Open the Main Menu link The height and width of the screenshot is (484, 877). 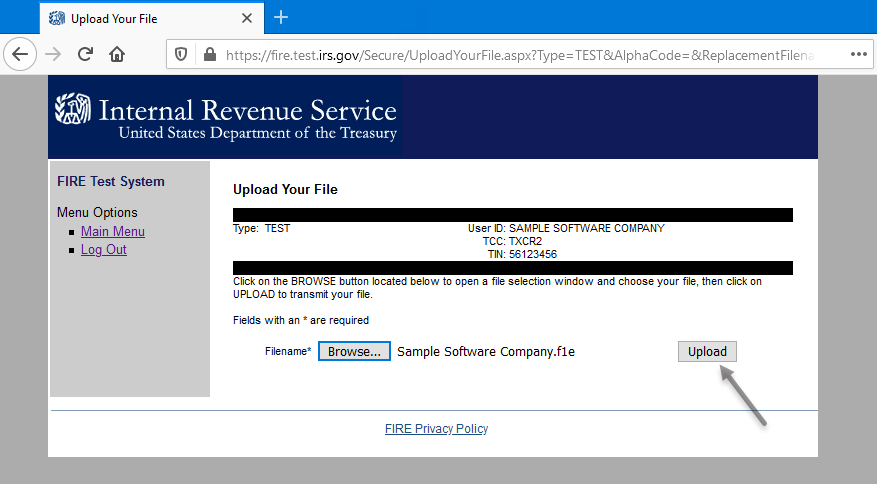click(x=112, y=232)
